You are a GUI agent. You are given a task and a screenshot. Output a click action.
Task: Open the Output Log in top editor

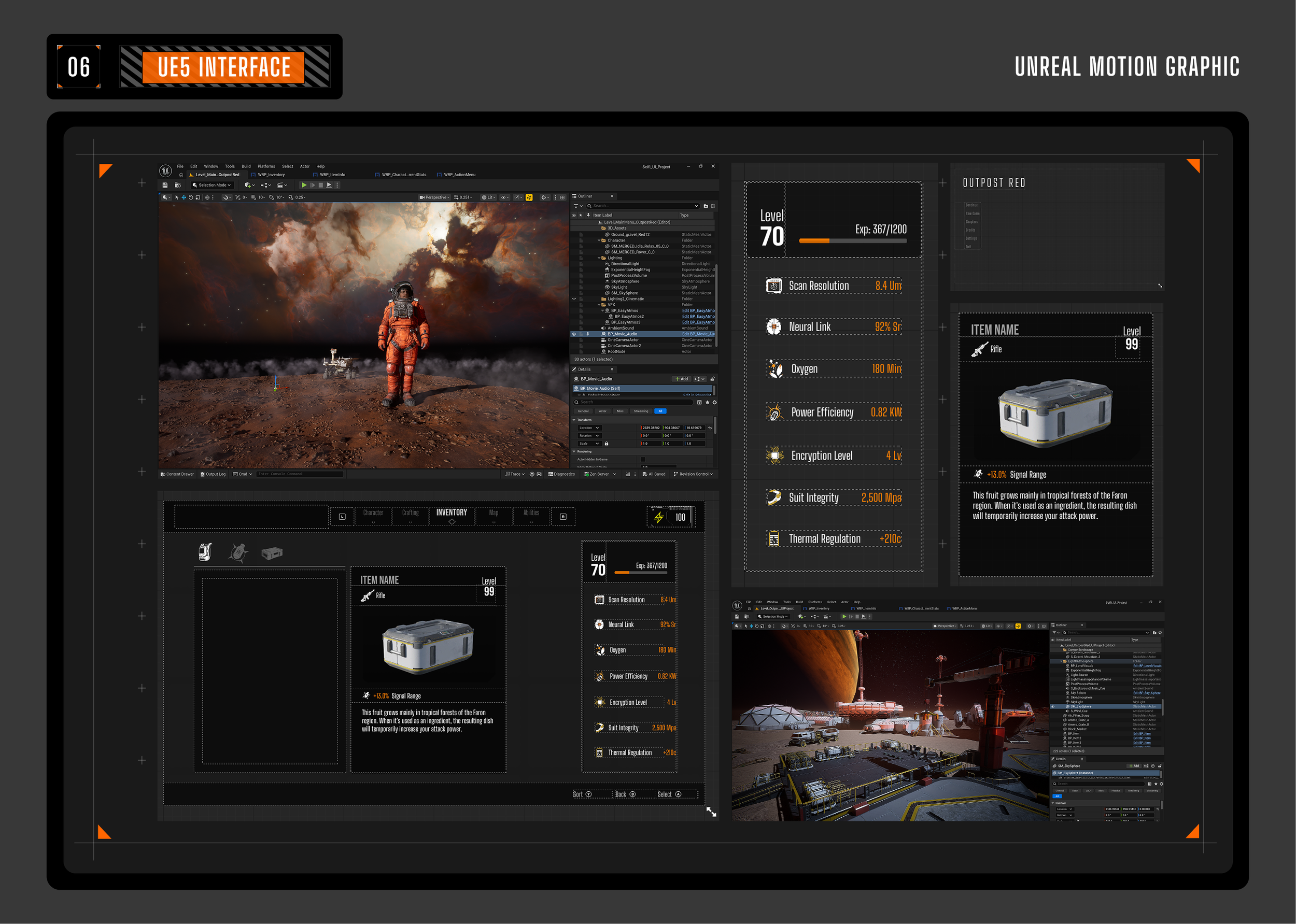click(x=213, y=474)
